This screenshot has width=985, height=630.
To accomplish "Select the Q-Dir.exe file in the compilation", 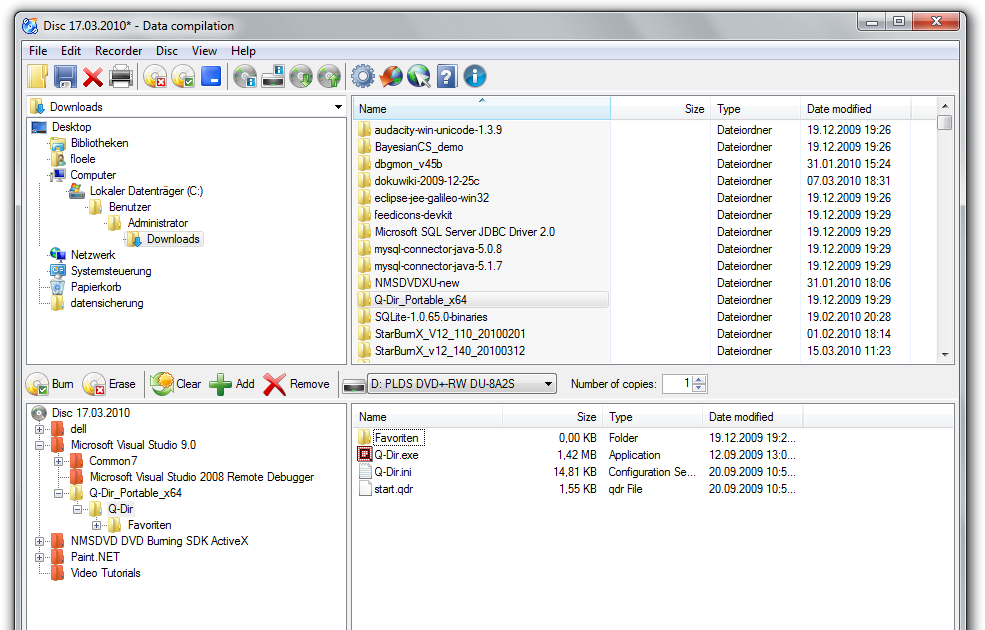I will click(x=398, y=454).
